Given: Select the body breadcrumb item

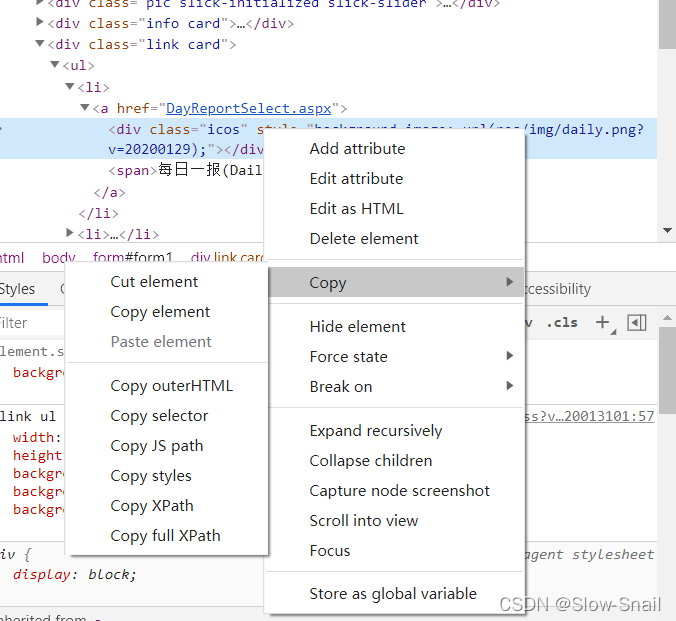Looking at the screenshot, I should click(x=59, y=258).
